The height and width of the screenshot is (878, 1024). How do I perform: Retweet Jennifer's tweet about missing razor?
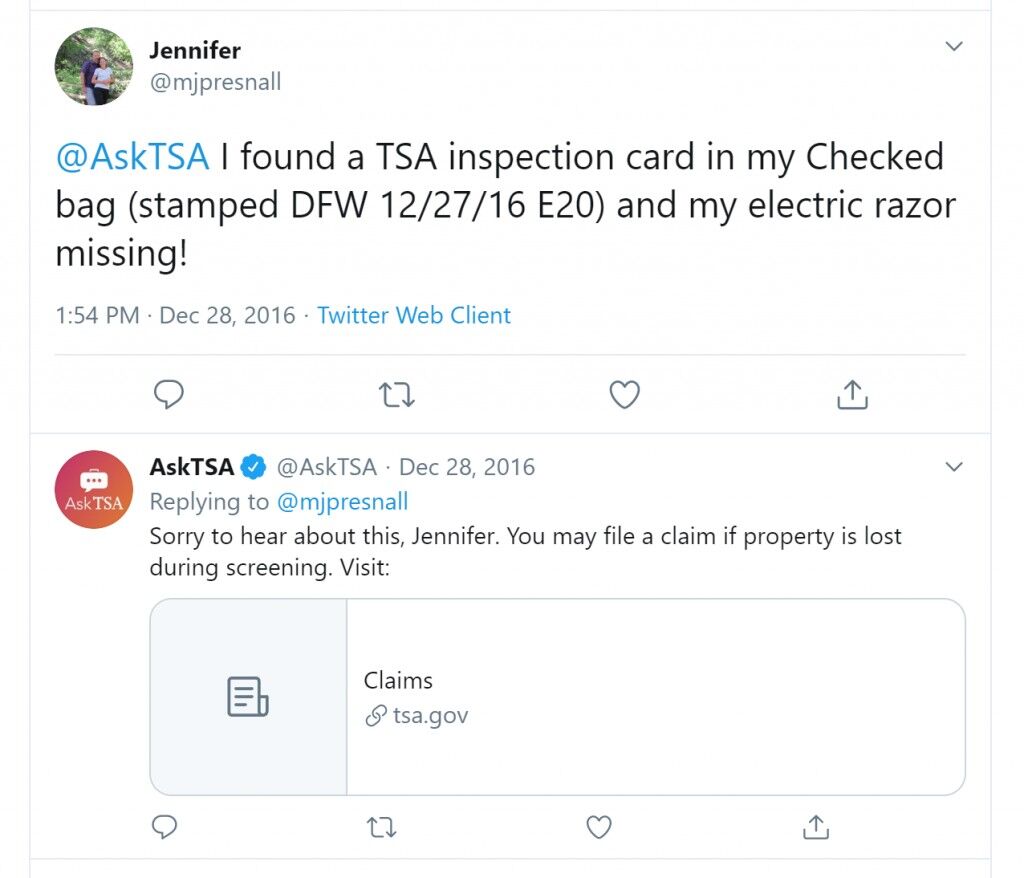pos(397,395)
